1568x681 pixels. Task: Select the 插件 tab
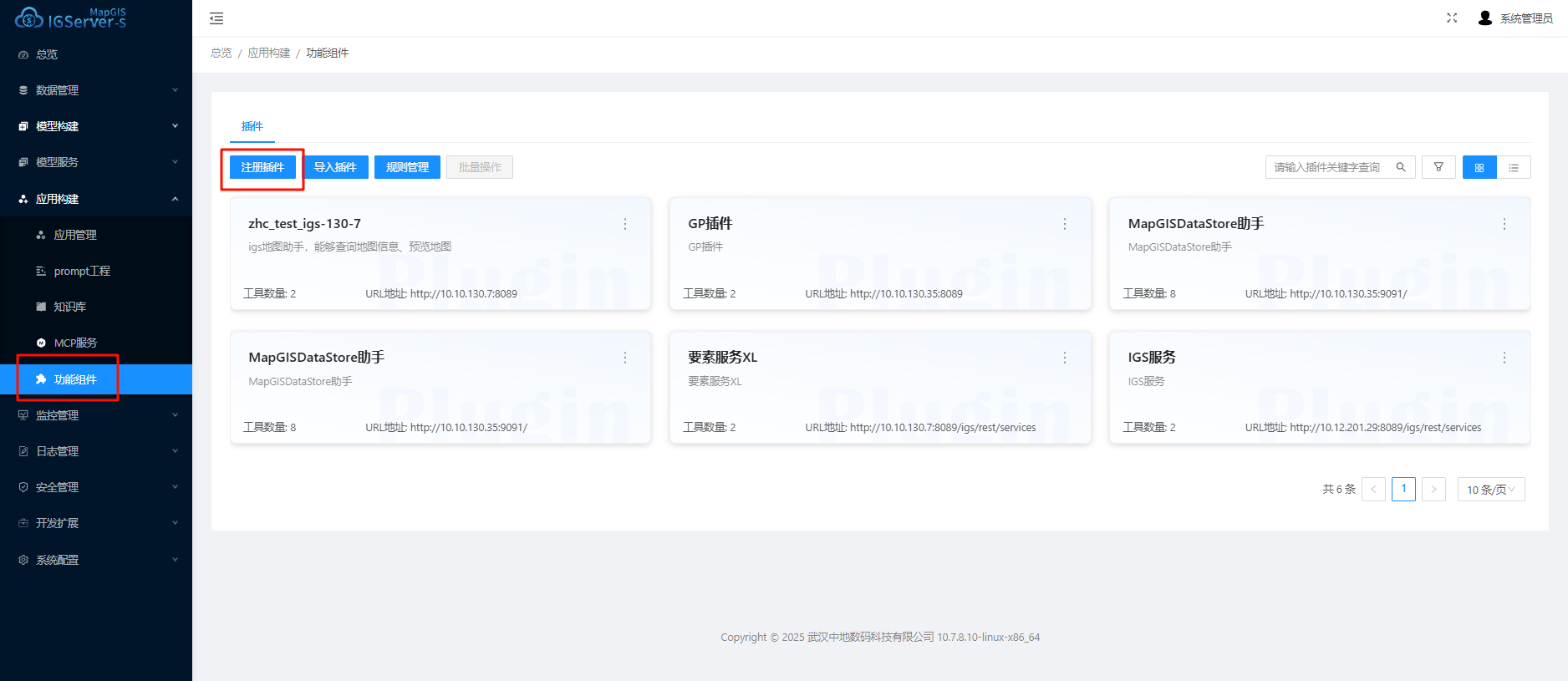(x=252, y=126)
